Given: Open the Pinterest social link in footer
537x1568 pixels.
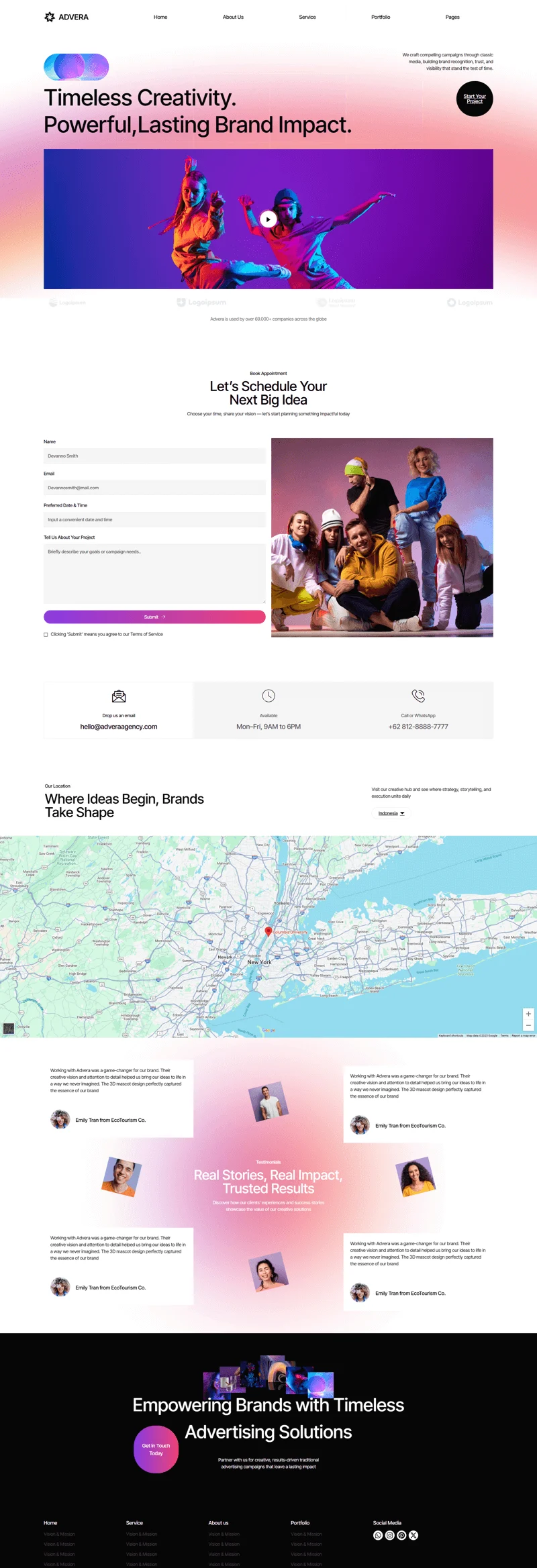Looking at the screenshot, I should pos(401,1535).
